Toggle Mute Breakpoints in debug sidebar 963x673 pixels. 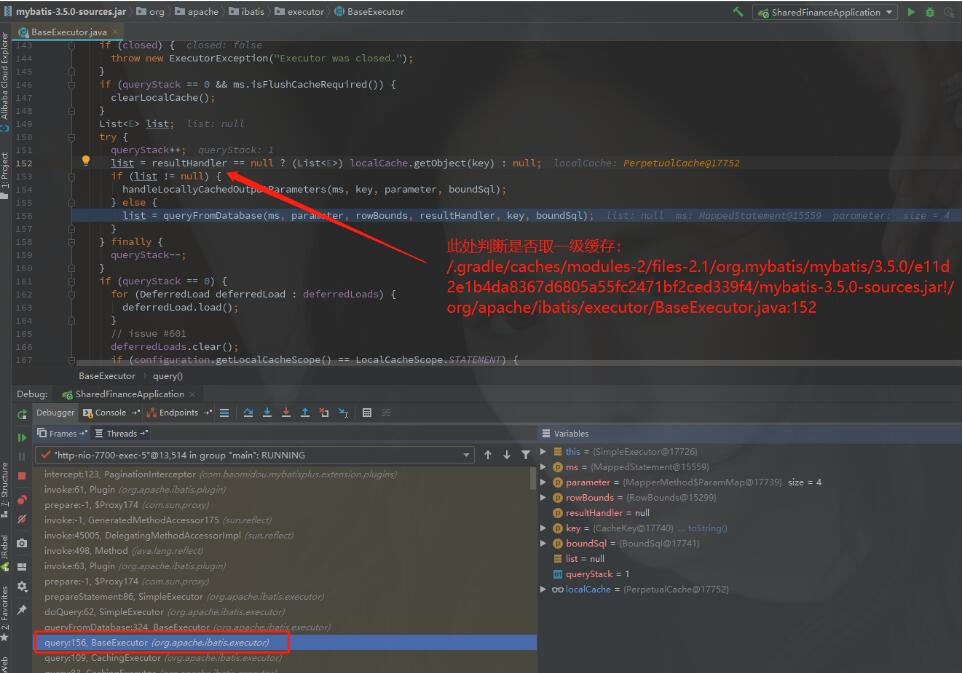pos(22,520)
